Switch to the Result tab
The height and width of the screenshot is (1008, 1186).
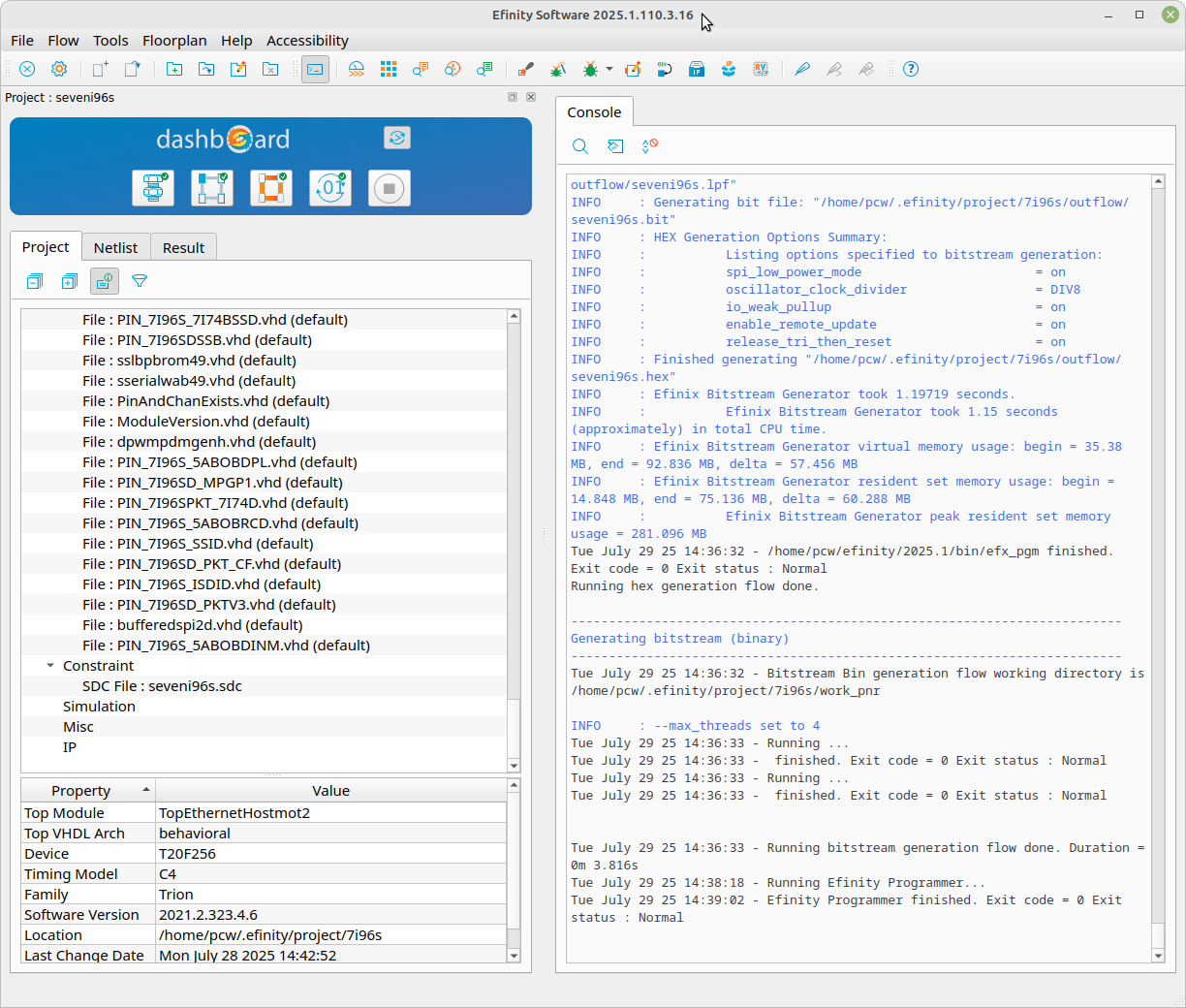(x=183, y=248)
